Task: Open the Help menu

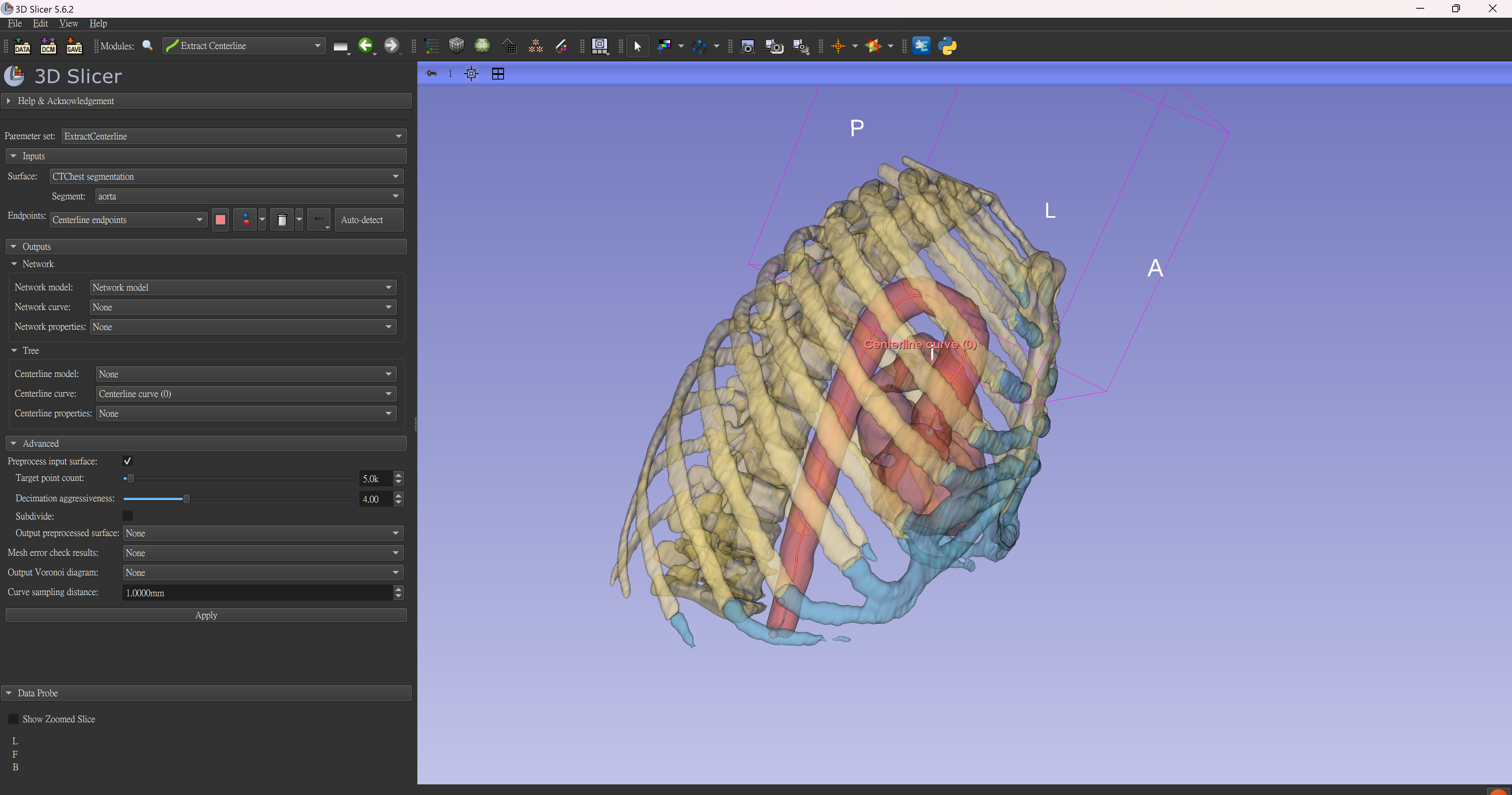Action: [x=98, y=24]
